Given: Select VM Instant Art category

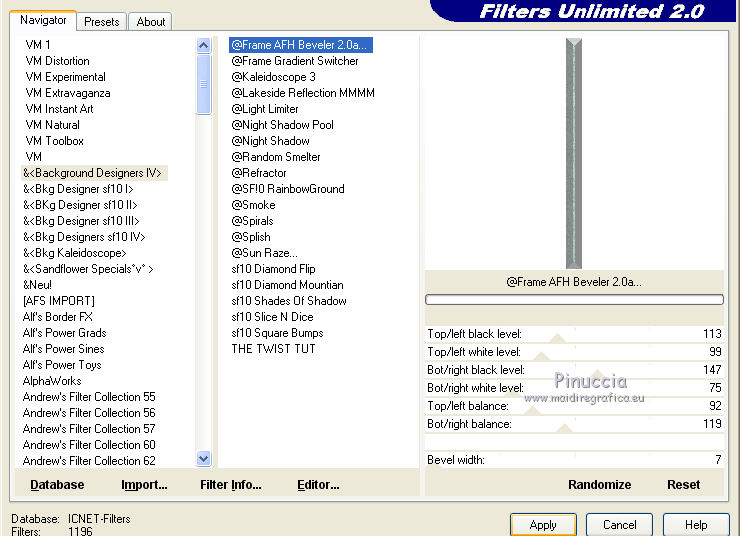Looking at the screenshot, I should coord(59,109).
